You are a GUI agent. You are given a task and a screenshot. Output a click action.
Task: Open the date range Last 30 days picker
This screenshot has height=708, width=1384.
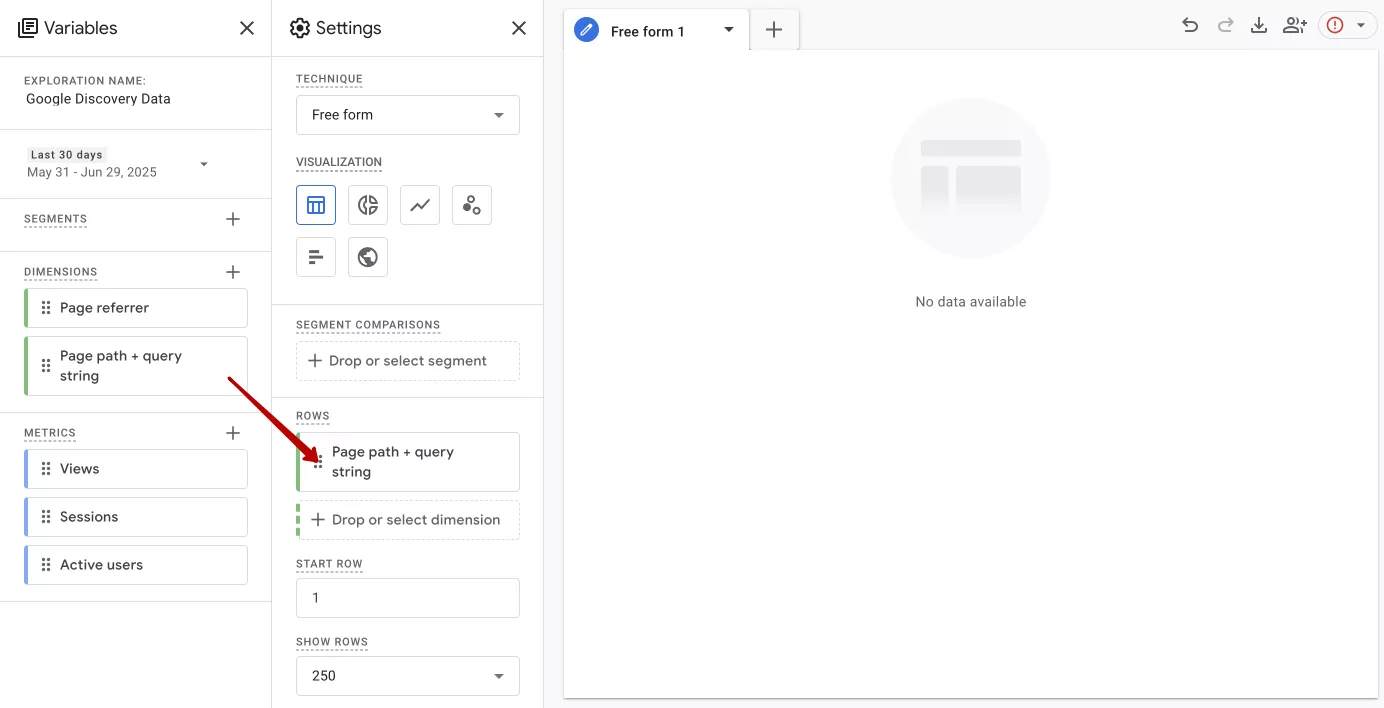[119, 164]
